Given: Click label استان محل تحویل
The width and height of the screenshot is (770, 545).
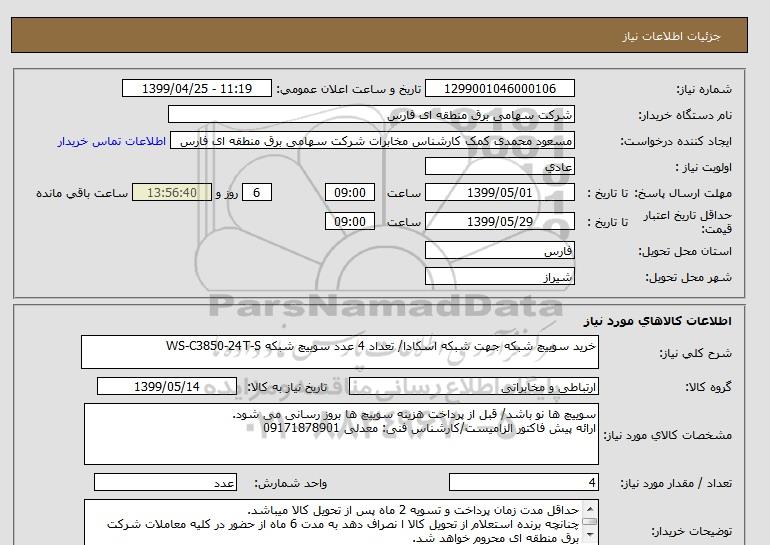Looking at the screenshot, I should click(685, 251).
